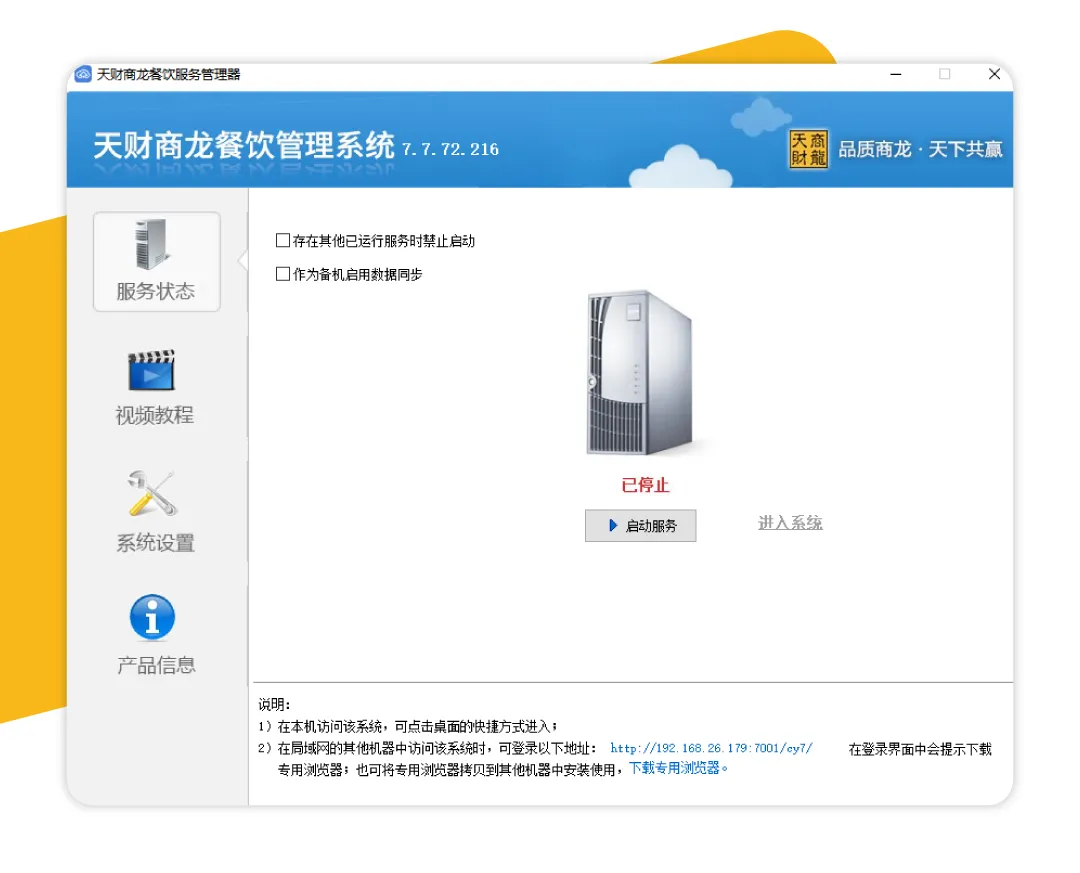Open the 产品信息 info icon
This screenshot has height=873, width=1080.
152,617
